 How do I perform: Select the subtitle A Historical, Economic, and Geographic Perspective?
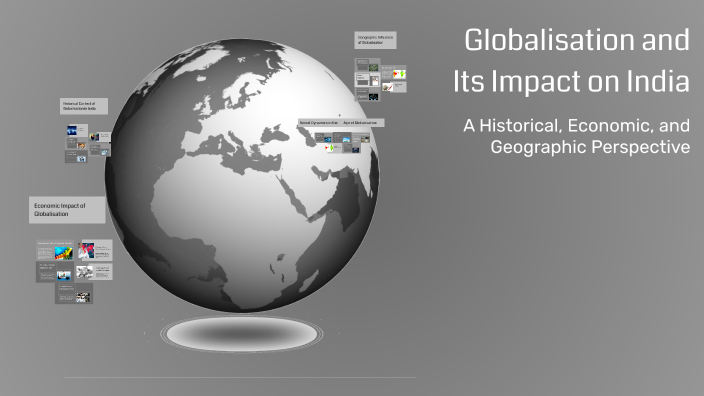576,136
